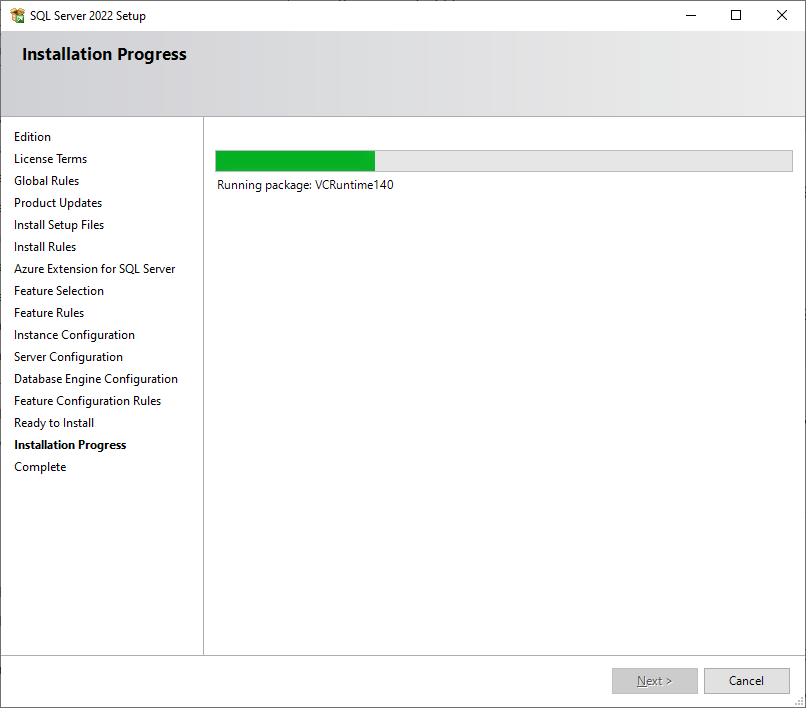Go to Product Updates step
Viewport: 806px width, 708px height.
(x=57, y=202)
